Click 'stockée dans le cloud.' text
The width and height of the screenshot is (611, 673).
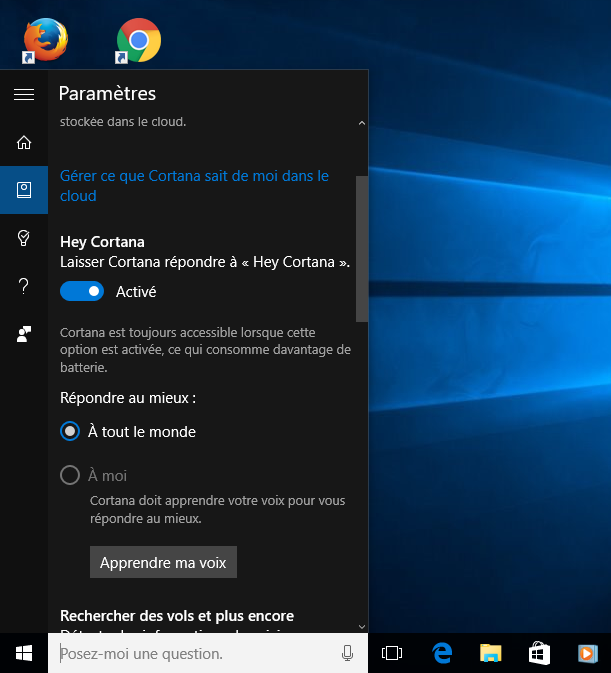123,122
